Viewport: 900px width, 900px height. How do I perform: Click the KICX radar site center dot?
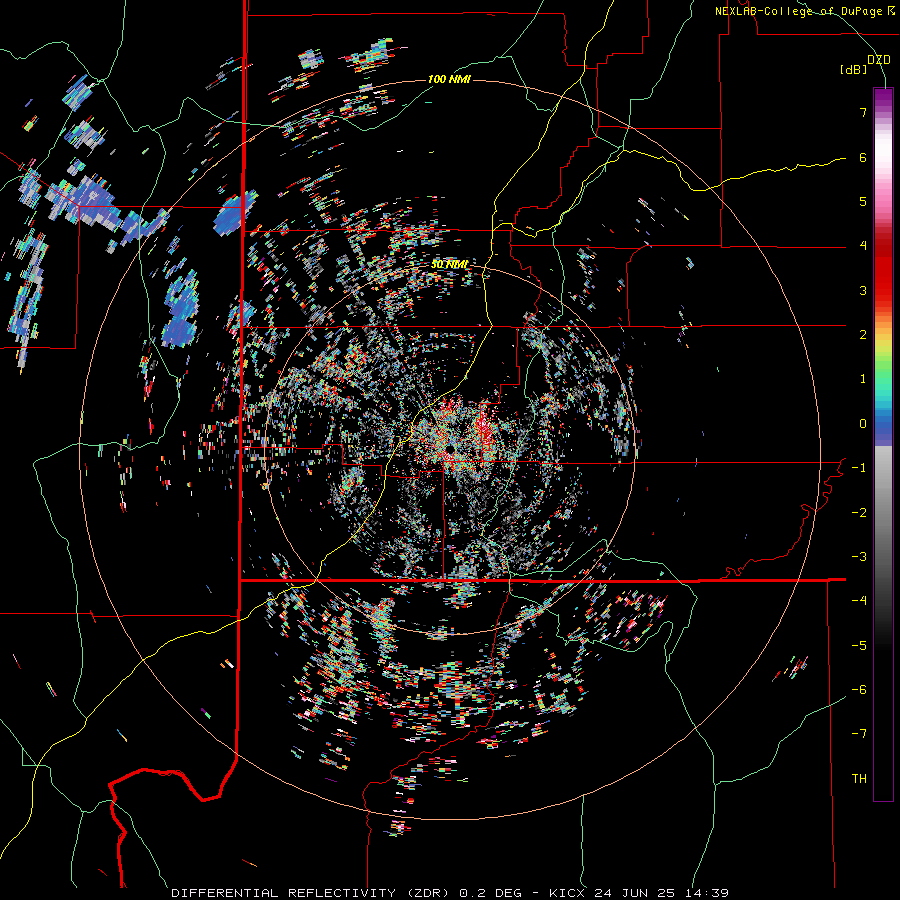pos(449,447)
